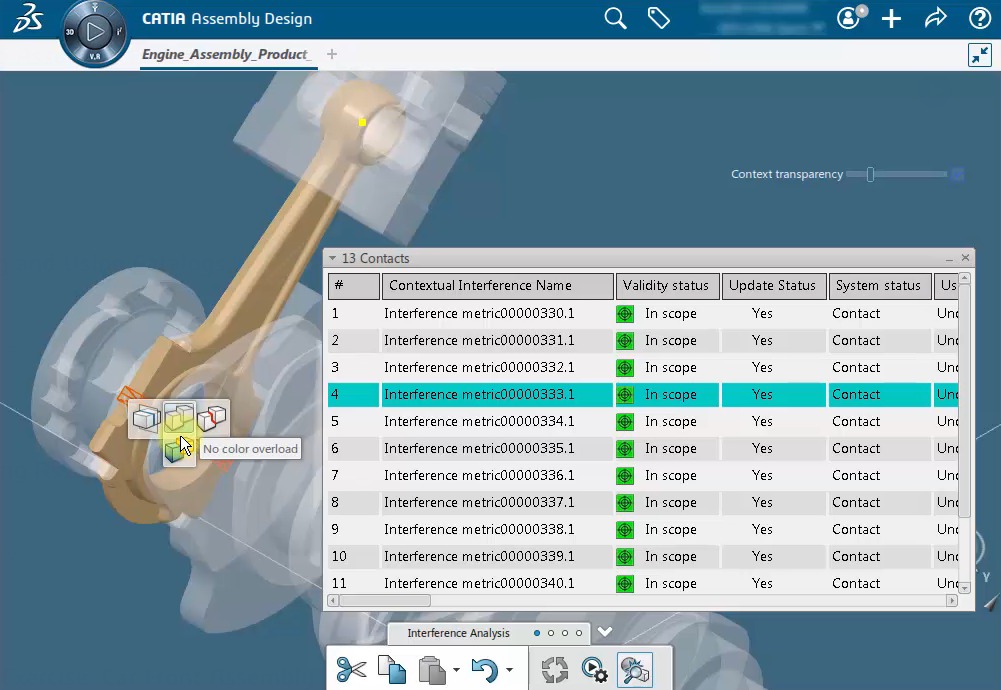Image resolution: width=1001 pixels, height=690 pixels.
Task: Click the scroll right arrow of contacts table
Action: coord(952,601)
